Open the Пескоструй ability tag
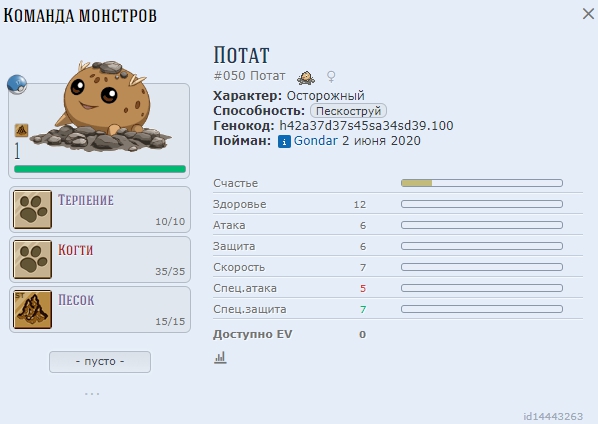The width and height of the screenshot is (598, 424). pyautogui.click(x=348, y=111)
